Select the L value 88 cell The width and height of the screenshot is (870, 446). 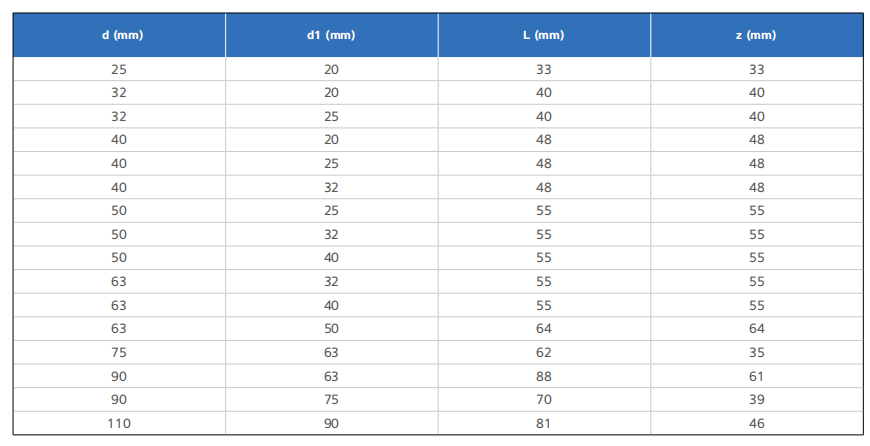pos(544,376)
